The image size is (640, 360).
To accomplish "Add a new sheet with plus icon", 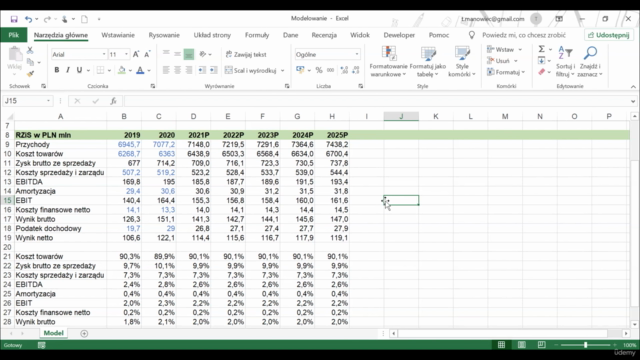I will pos(84,333).
